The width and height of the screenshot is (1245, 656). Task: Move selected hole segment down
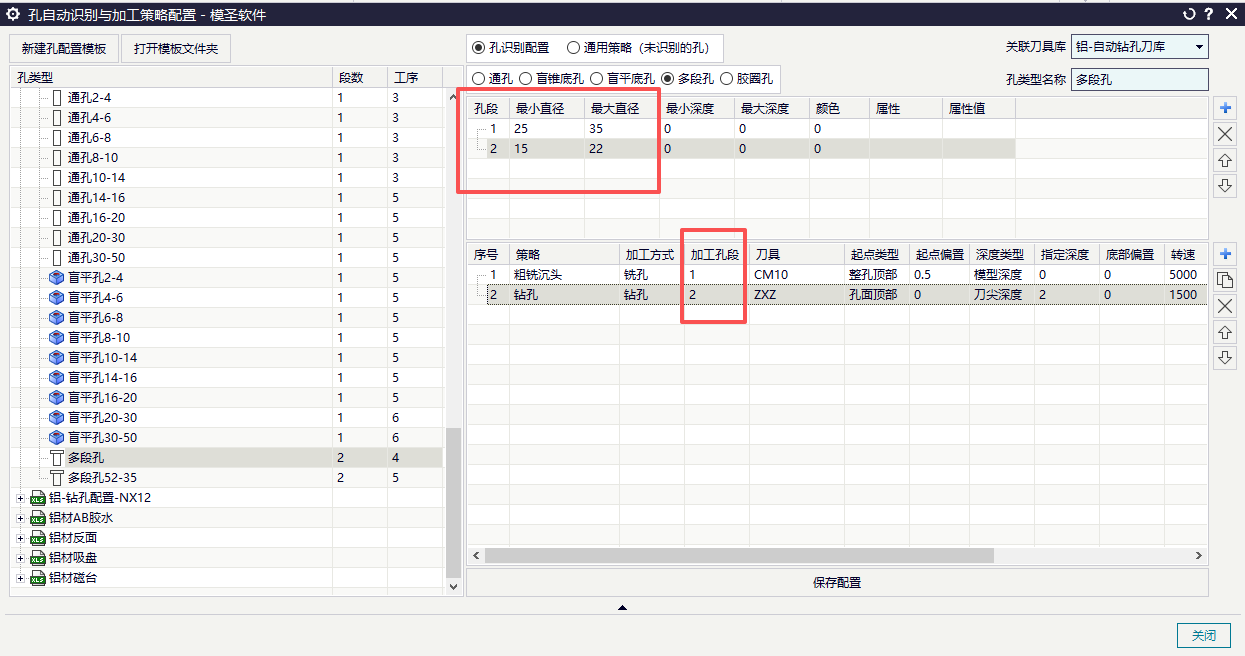point(1225,186)
